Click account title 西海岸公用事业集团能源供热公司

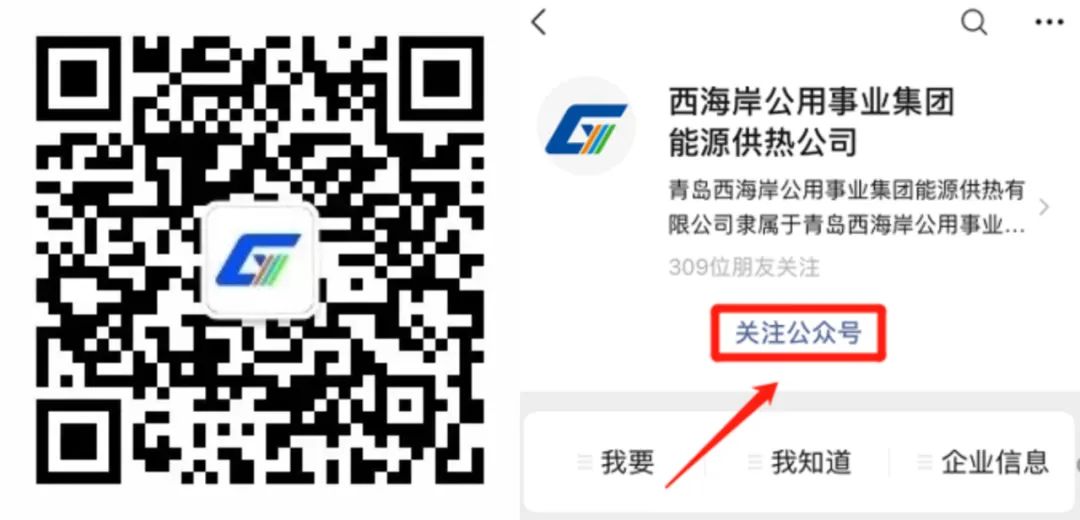point(811,123)
